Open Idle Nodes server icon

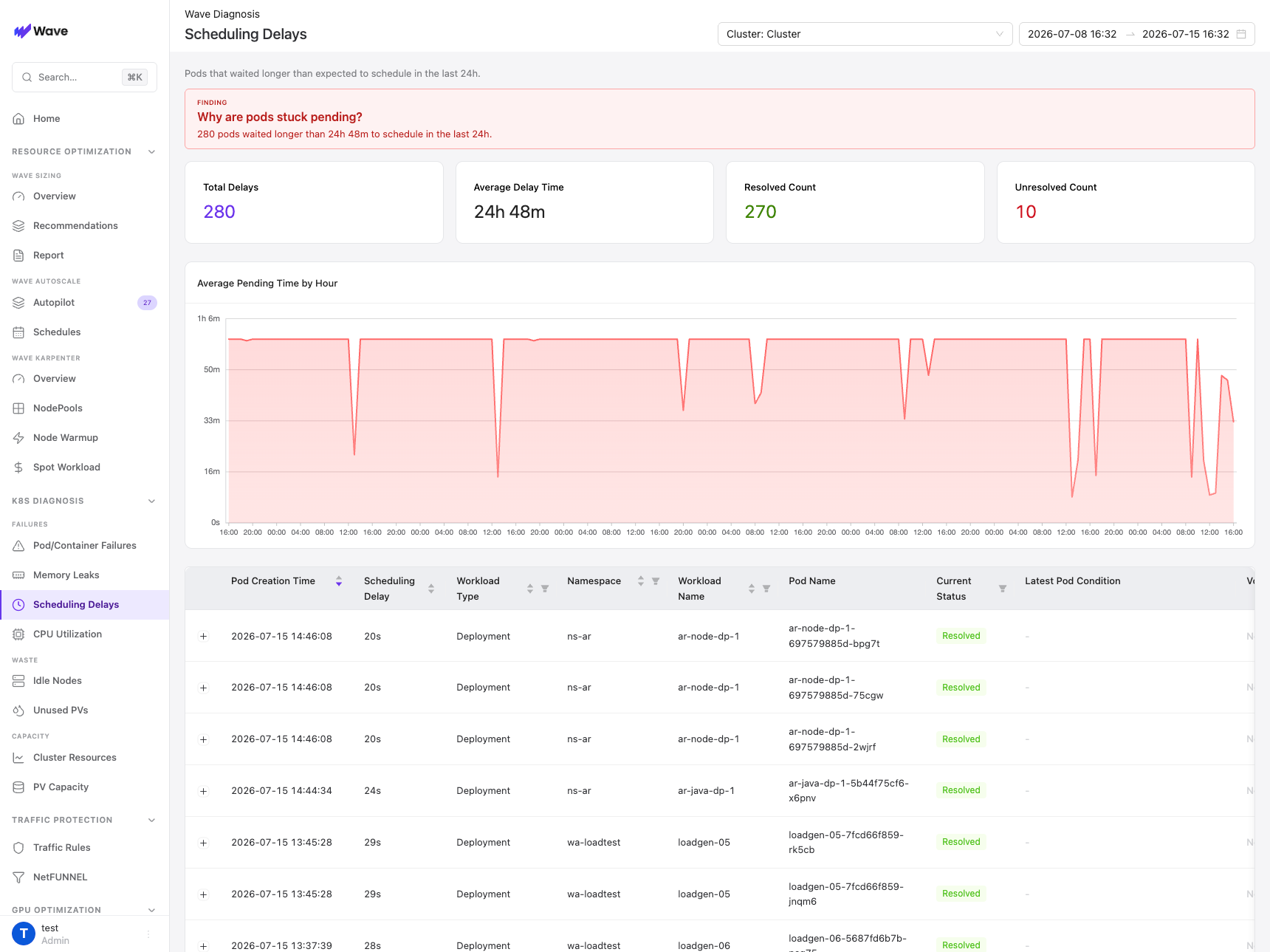click(18, 681)
